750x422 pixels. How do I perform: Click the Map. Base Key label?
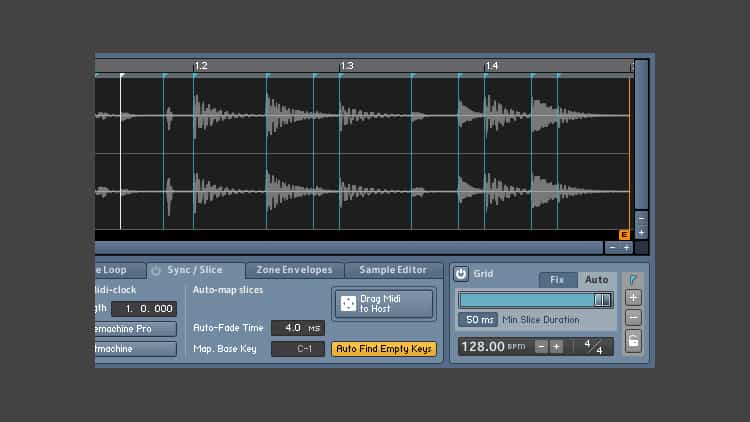[225, 349]
